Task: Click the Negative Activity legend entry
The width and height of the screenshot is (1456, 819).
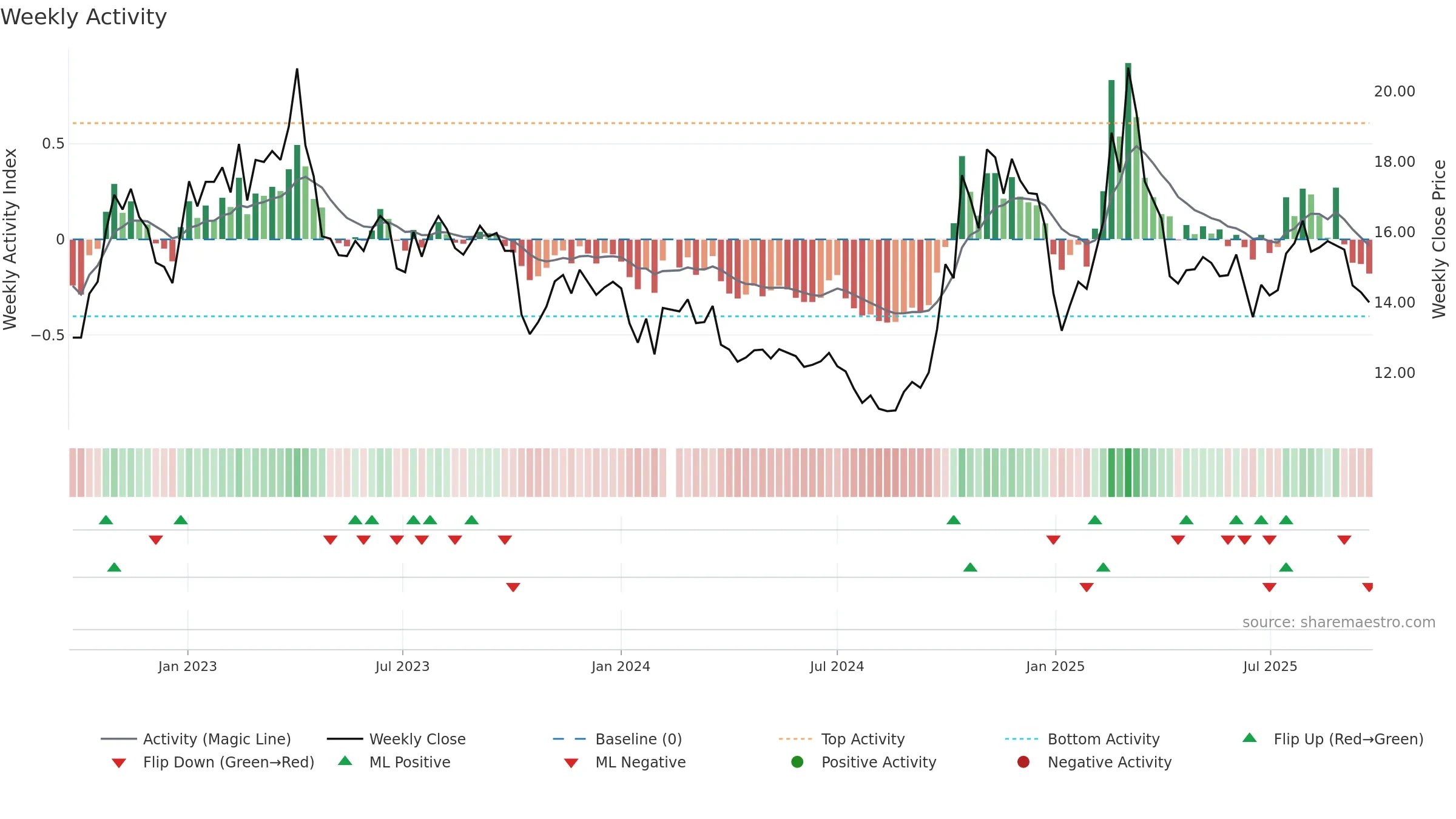Action: pos(1094,762)
